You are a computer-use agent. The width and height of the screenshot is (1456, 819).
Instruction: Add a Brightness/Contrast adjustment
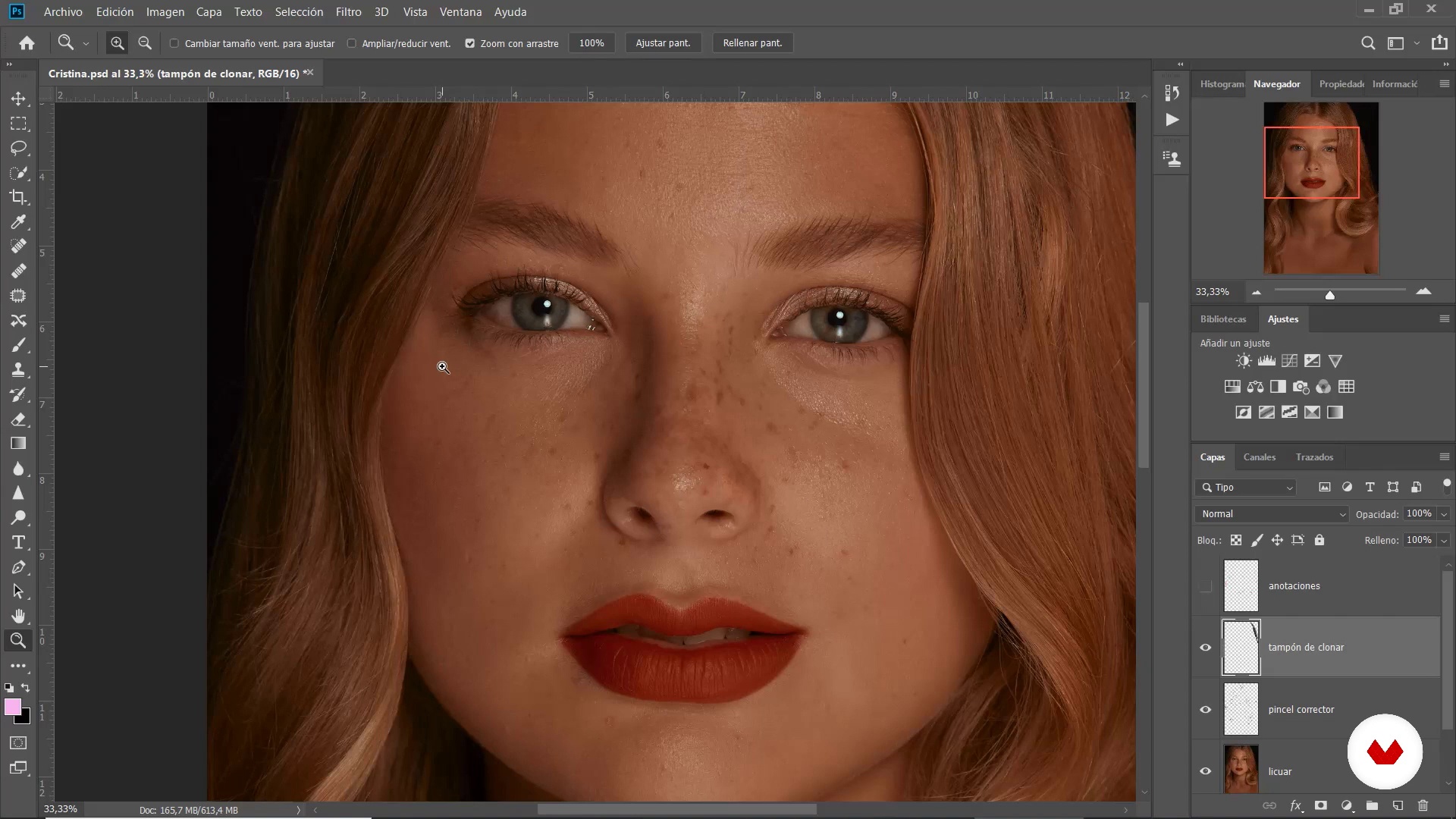1244,361
